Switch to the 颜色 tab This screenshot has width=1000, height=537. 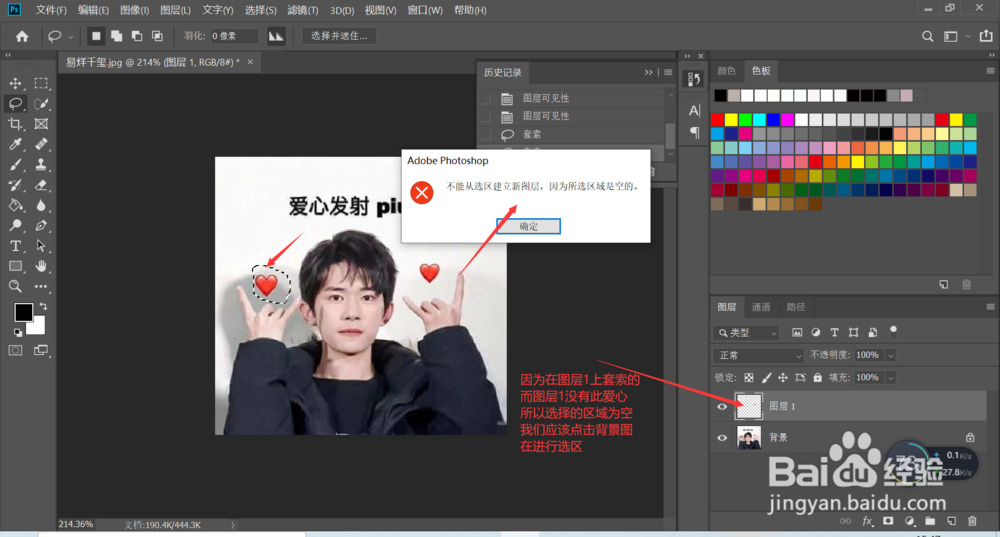(726, 71)
